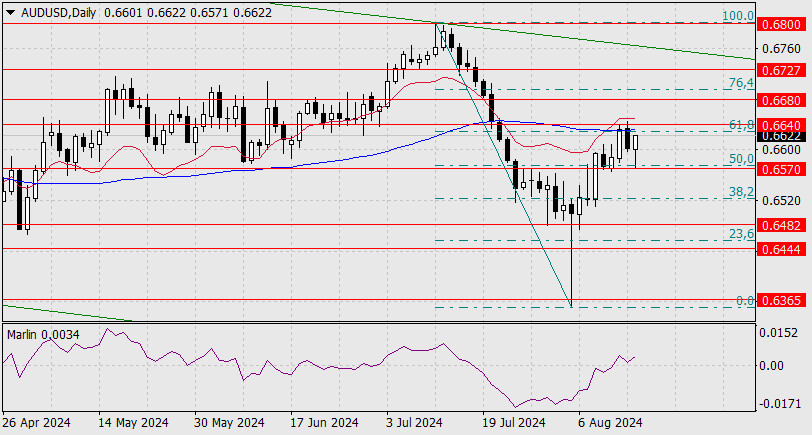Select the Fibonacci 23,6 level label
812x435 pixels.
coord(741,234)
